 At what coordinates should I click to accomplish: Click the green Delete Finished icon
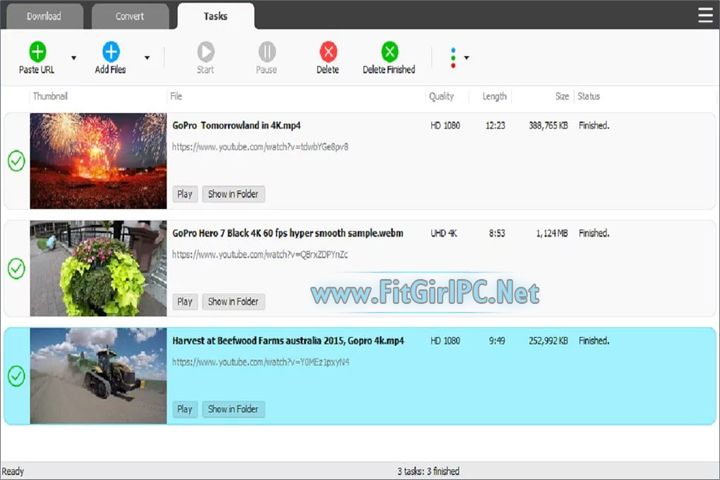389,51
